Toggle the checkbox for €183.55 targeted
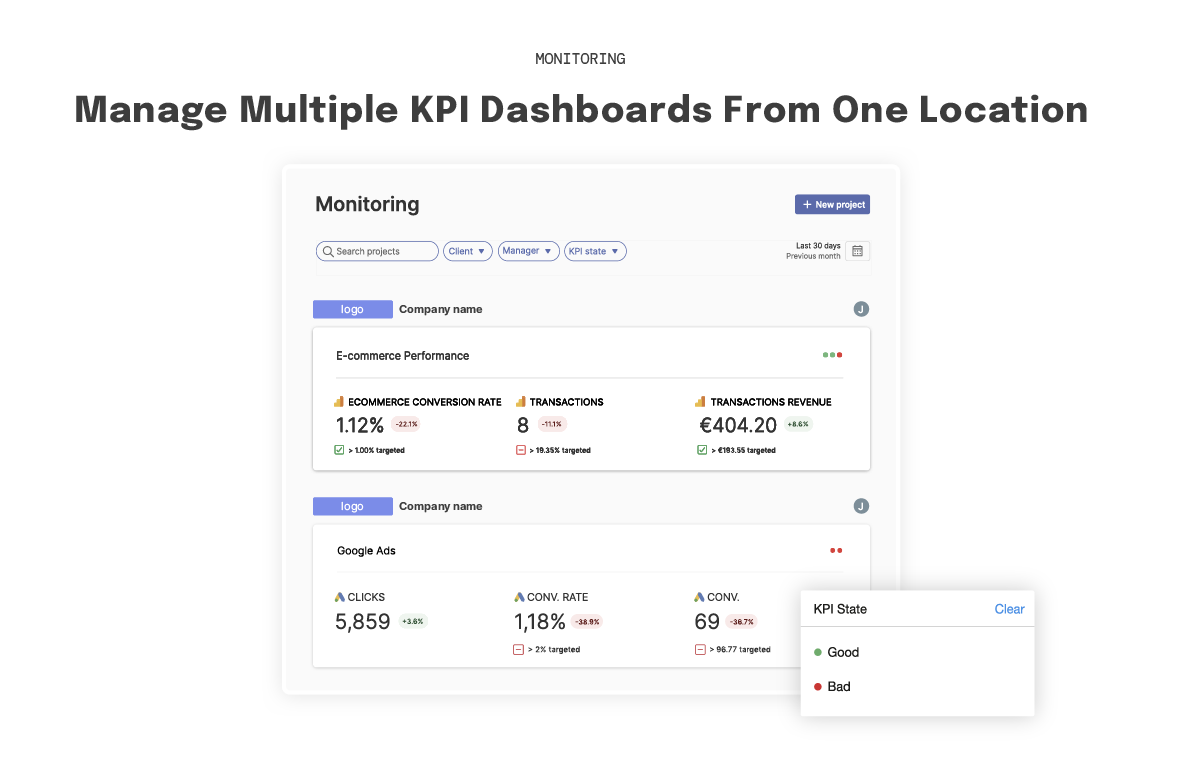1183x757 pixels. pos(702,450)
